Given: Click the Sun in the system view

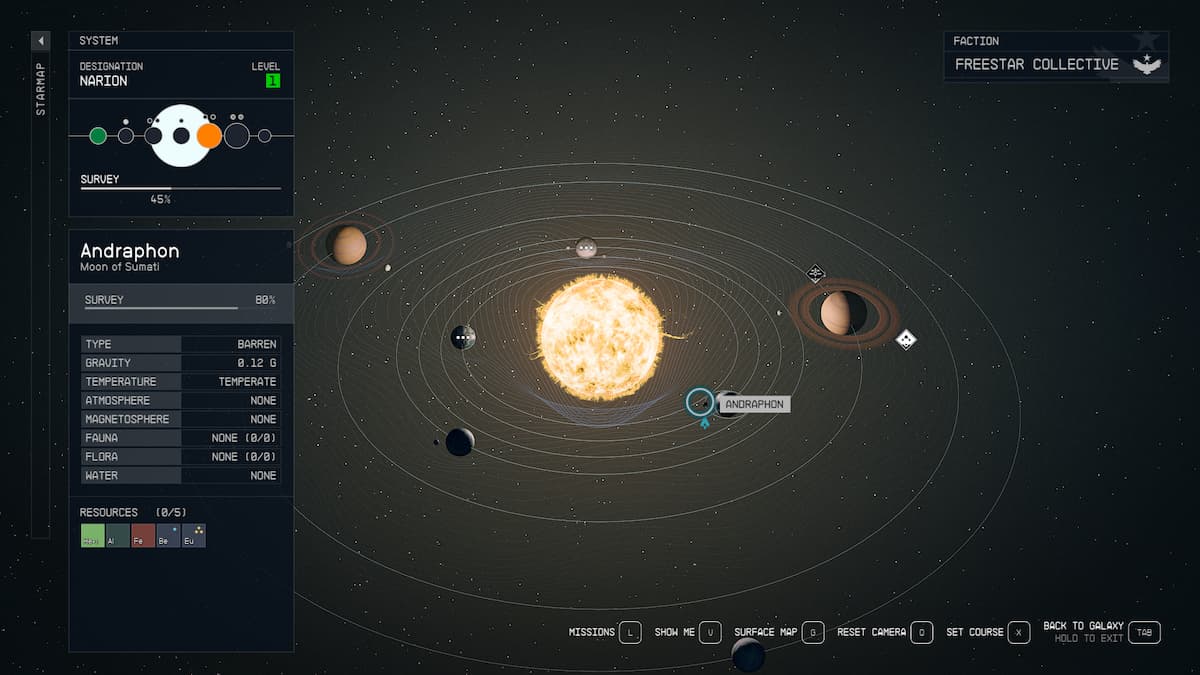Looking at the screenshot, I should tap(599, 337).
